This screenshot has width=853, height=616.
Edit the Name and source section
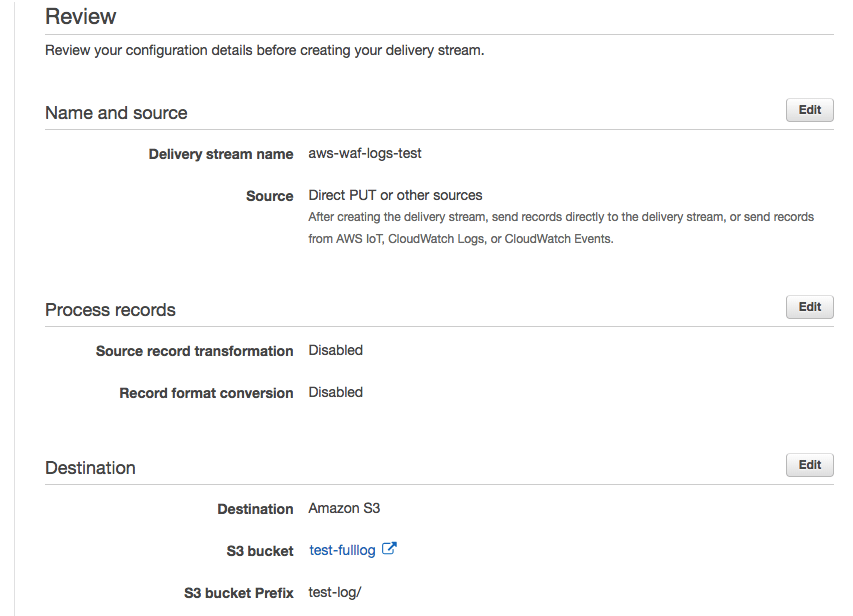click(x=809, y=110)
